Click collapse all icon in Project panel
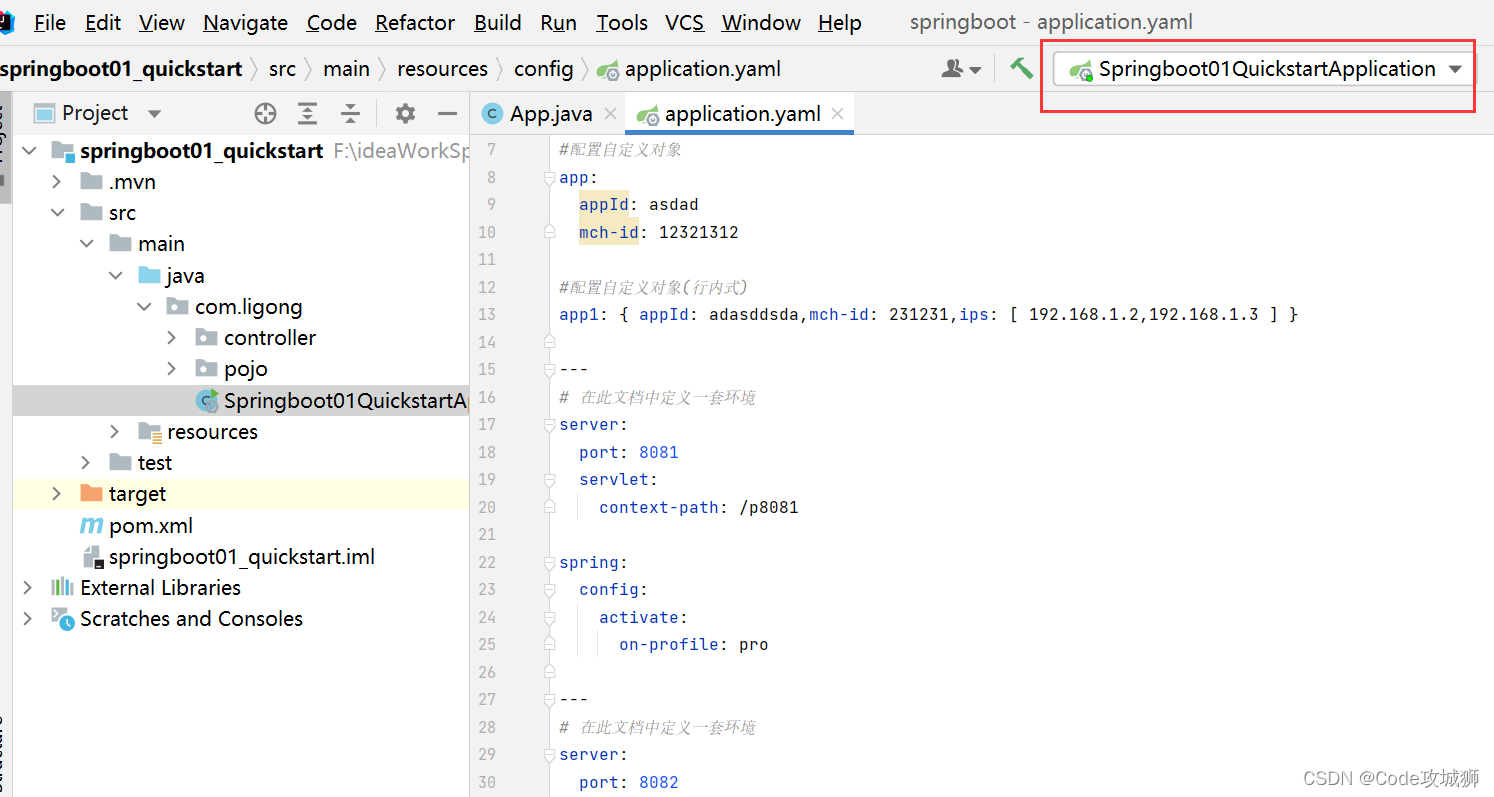The height and width of the screenshot is (797, 1494). pos(350,113)
